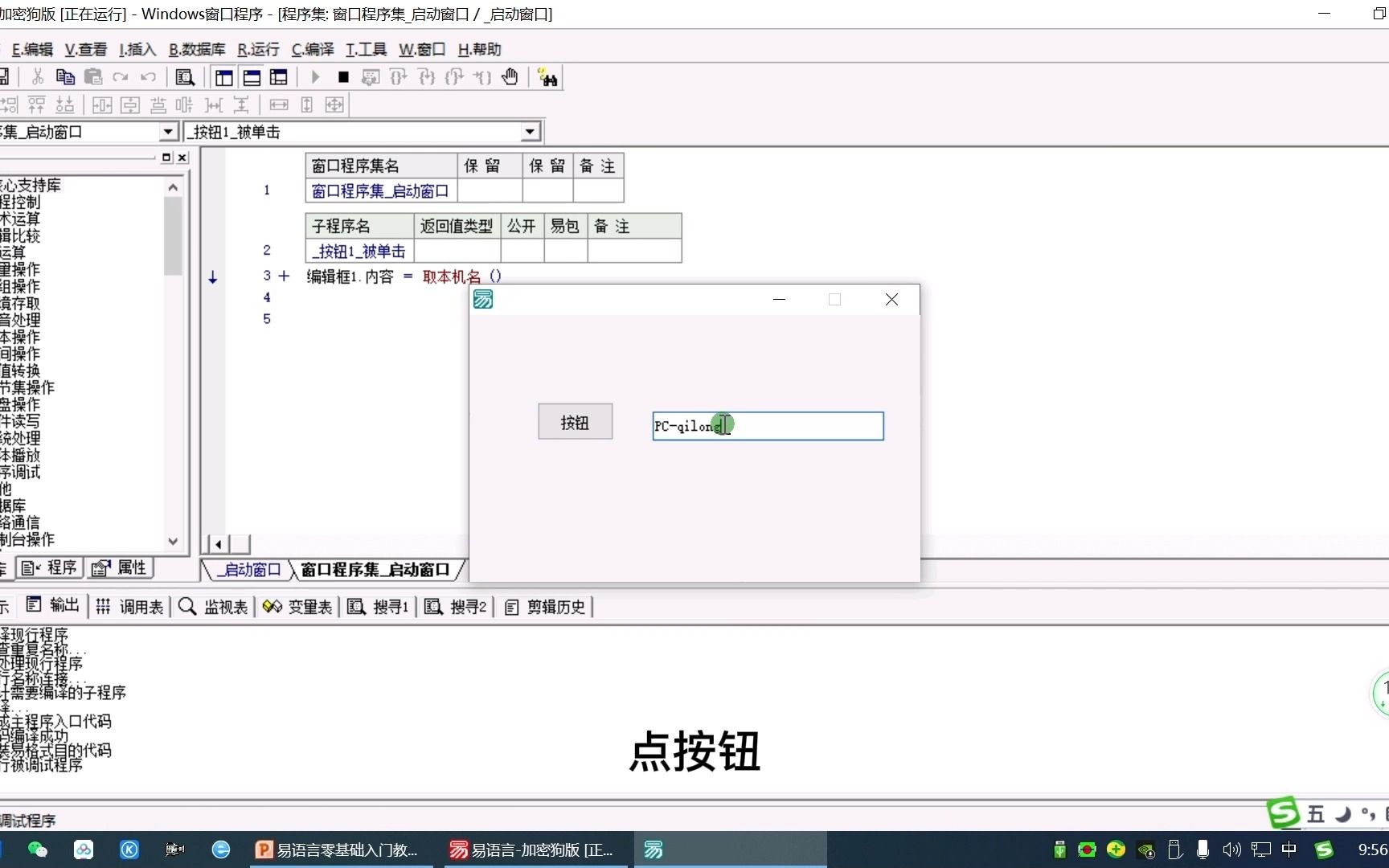Click the undo icon
This screenshot has height=868, width=1389.
[148, 76]
